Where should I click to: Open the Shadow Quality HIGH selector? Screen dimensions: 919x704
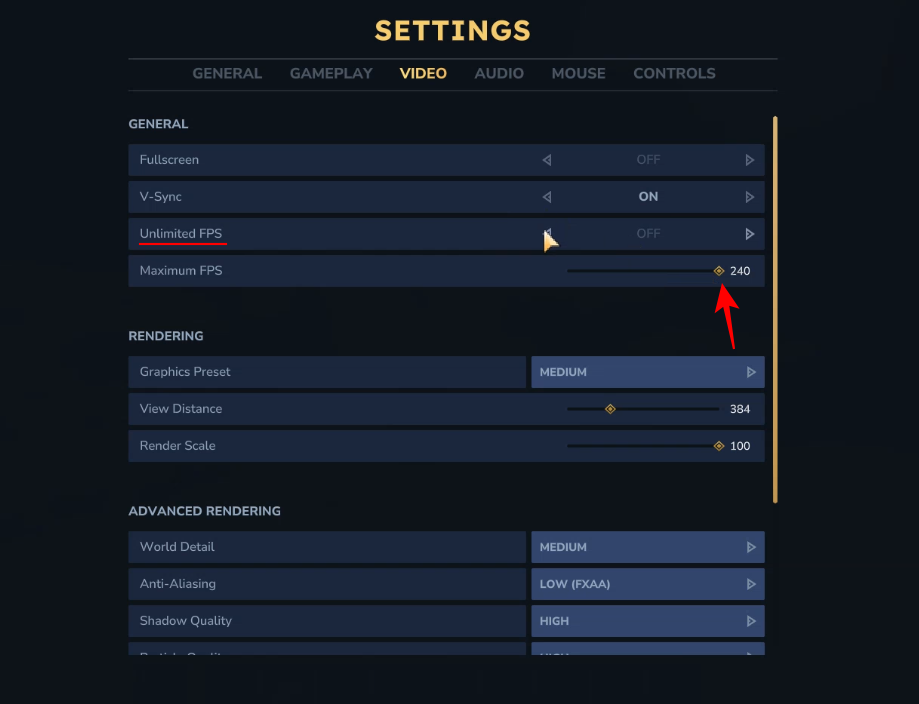[x=647, y=621]
